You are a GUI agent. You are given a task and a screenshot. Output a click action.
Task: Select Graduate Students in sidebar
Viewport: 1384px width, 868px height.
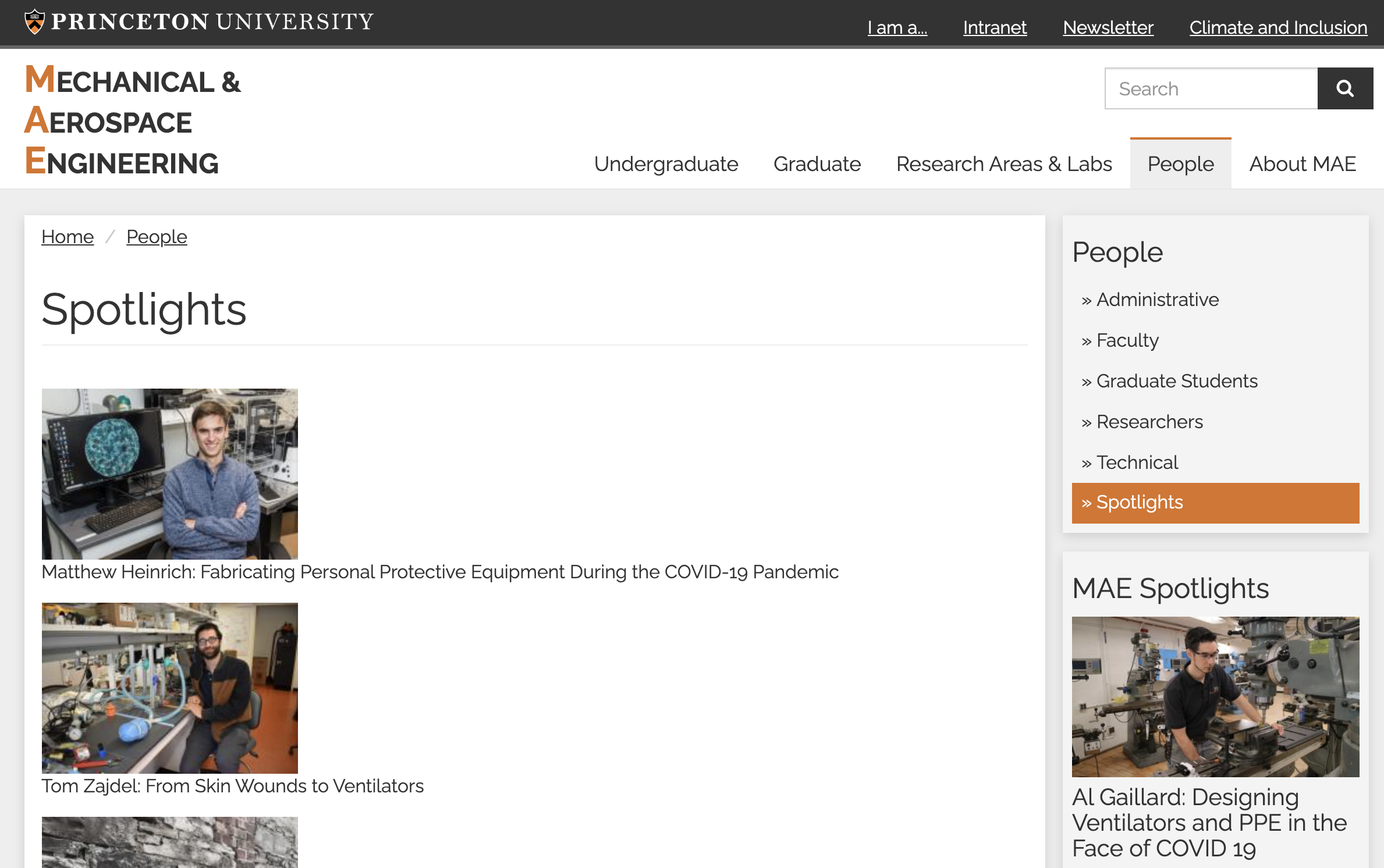coord(1176,381)
